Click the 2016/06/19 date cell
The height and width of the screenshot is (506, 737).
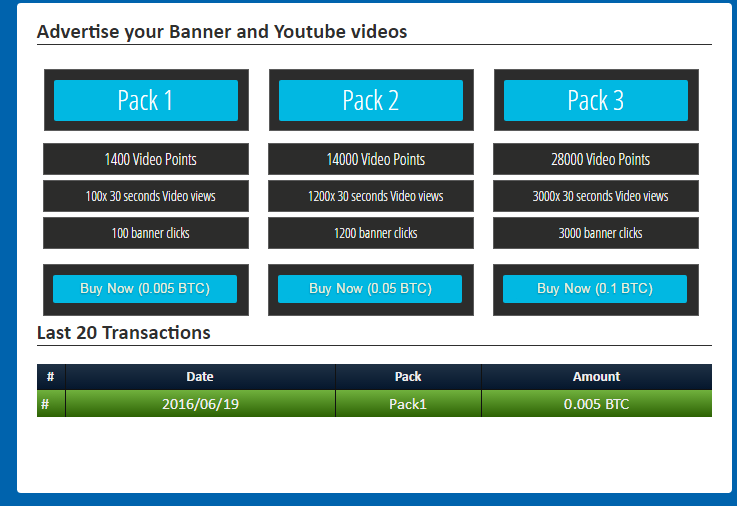(x=200, y=404)
